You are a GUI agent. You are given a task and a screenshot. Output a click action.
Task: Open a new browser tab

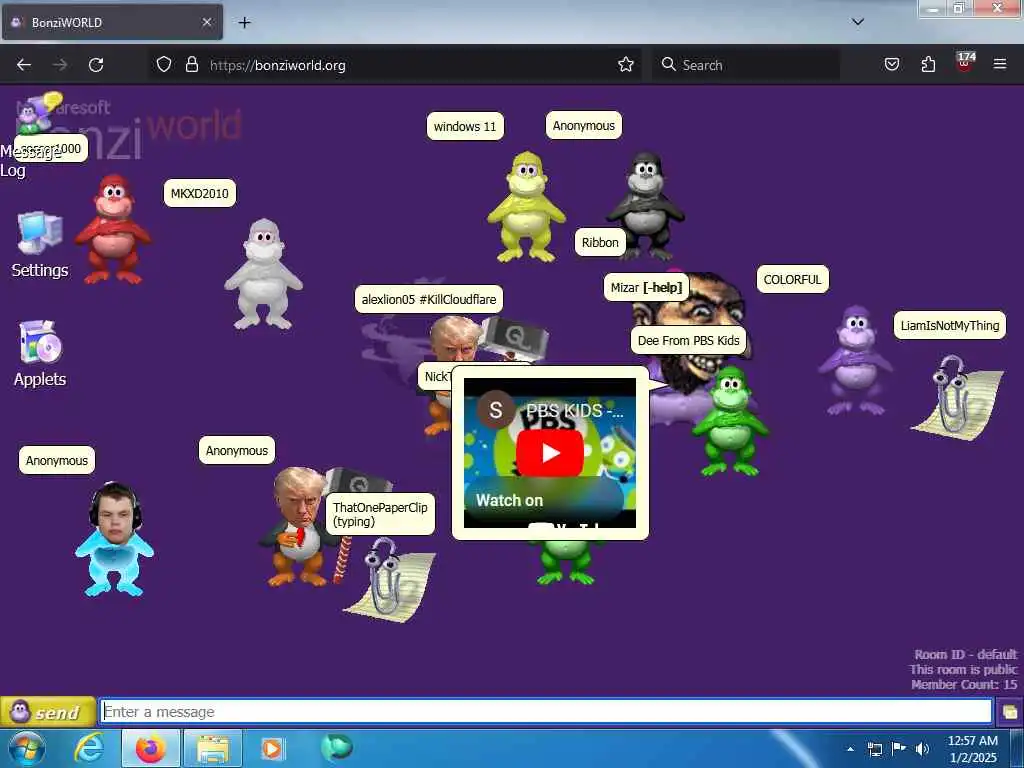(244, 22)
